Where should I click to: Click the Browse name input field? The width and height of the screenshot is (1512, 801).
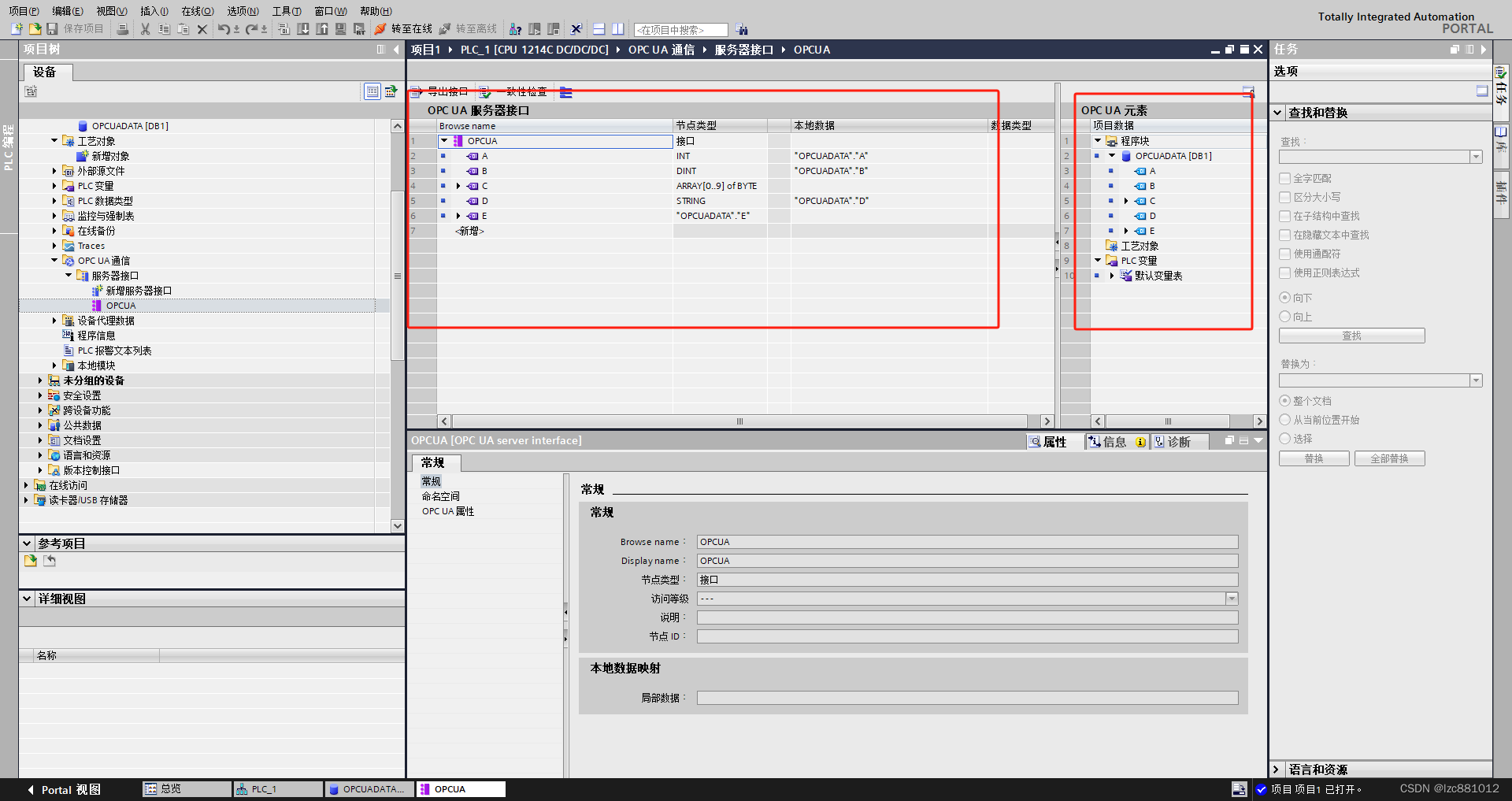(x=967, y=542)
